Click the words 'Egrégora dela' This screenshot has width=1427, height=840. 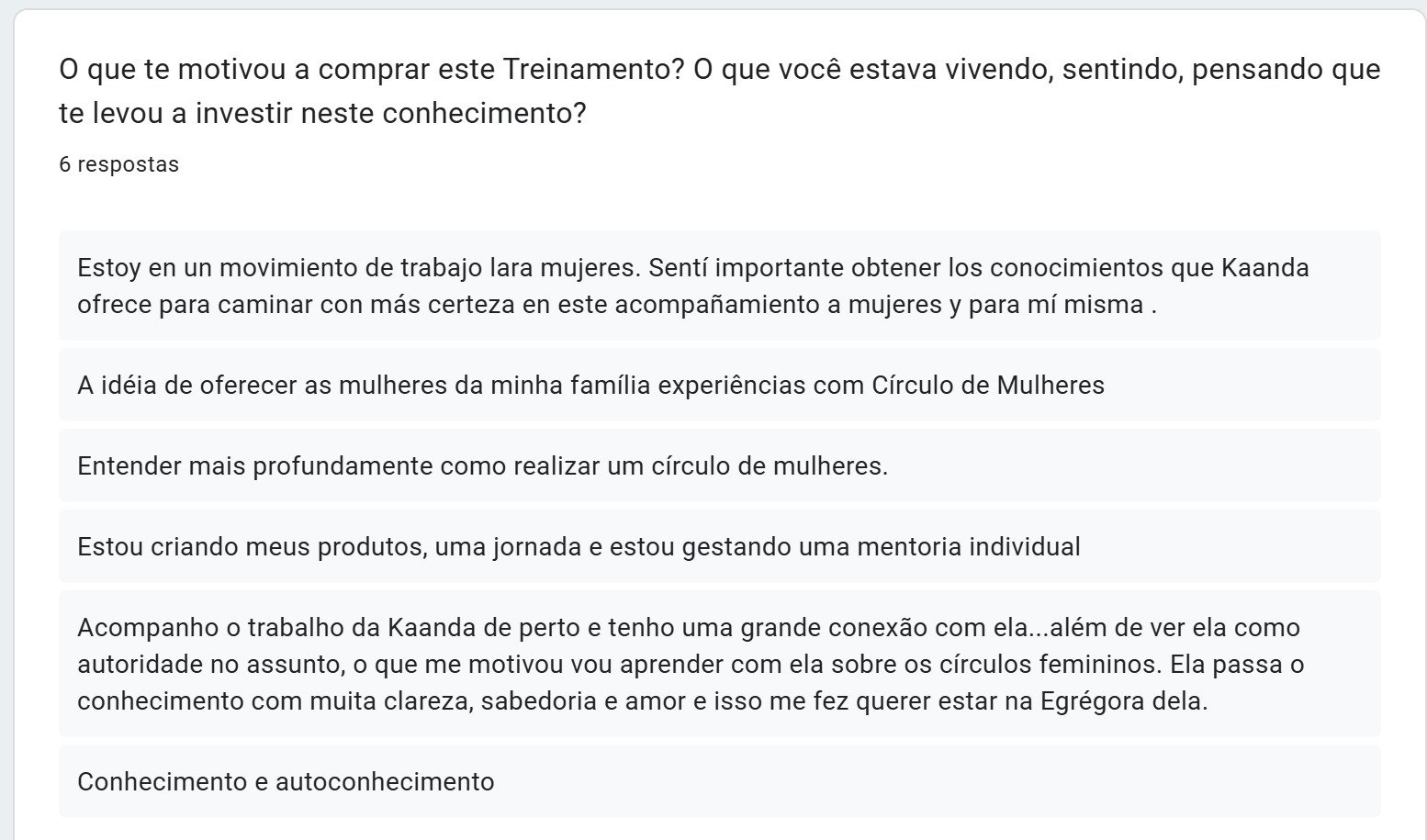1123,701
